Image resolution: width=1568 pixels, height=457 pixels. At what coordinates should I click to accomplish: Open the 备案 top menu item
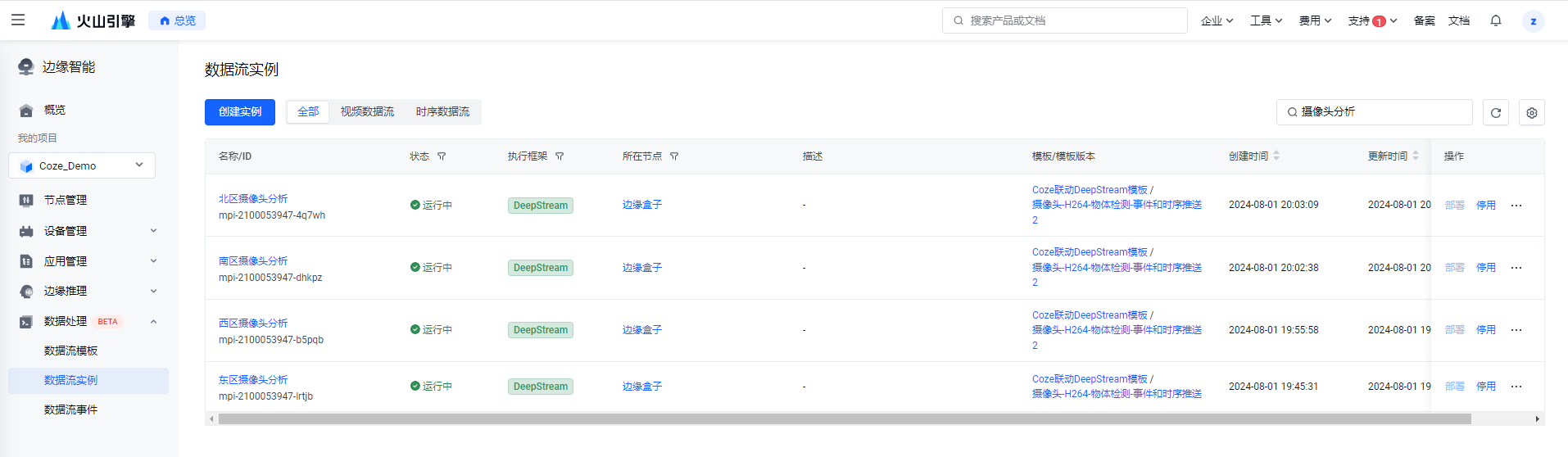coord(1424,20)
